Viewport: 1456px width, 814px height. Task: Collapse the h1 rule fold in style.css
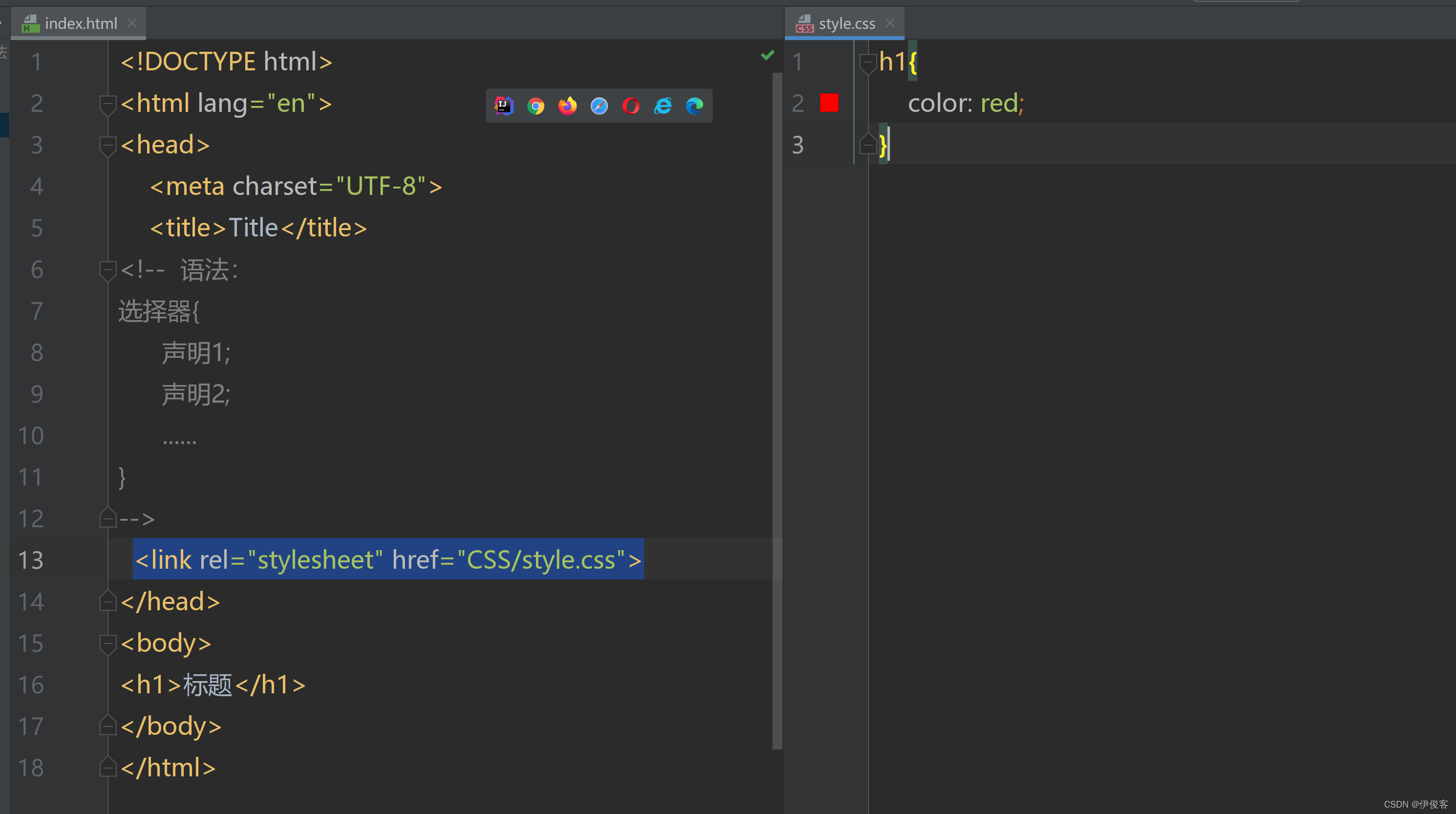pos(867,64)
